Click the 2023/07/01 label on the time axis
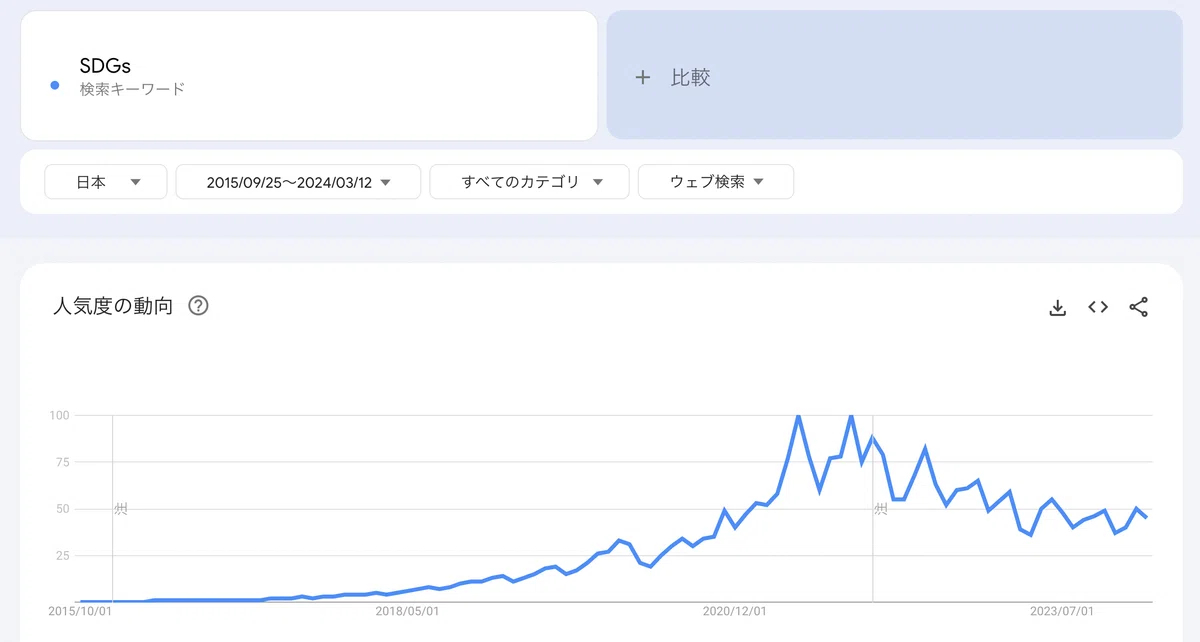 click(1062, 610)
